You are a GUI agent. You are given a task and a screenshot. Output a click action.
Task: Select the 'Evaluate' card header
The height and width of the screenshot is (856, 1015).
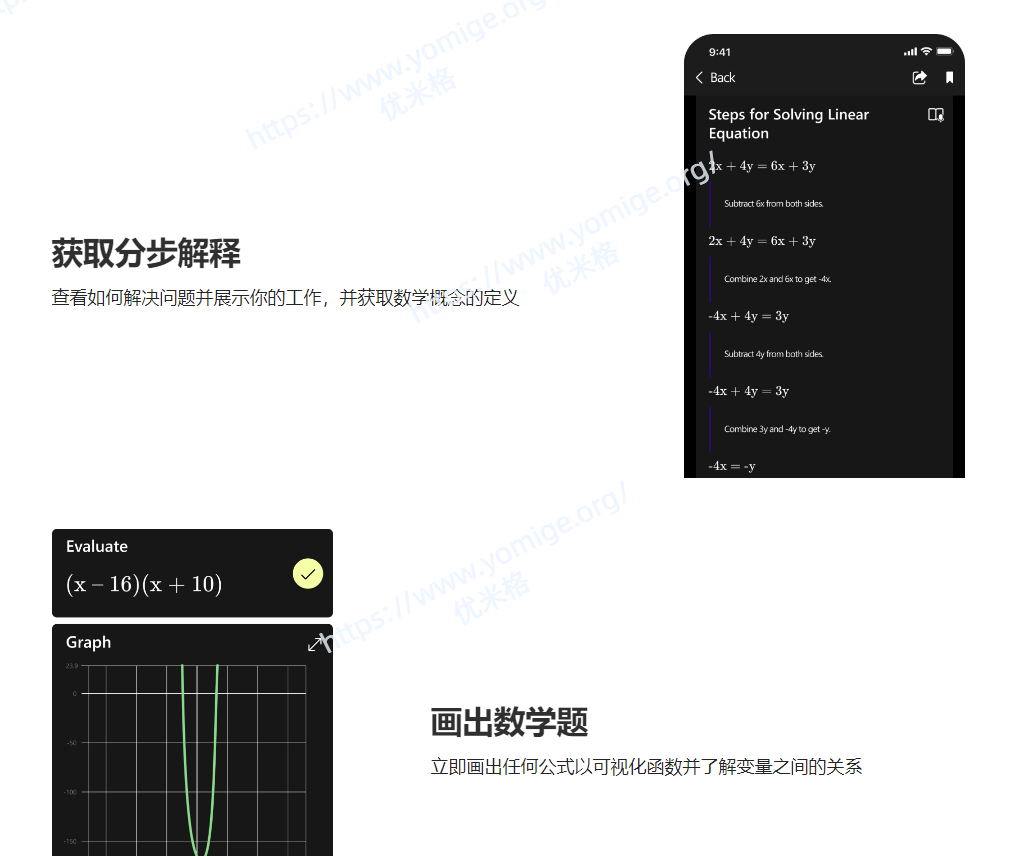(97, 546)
